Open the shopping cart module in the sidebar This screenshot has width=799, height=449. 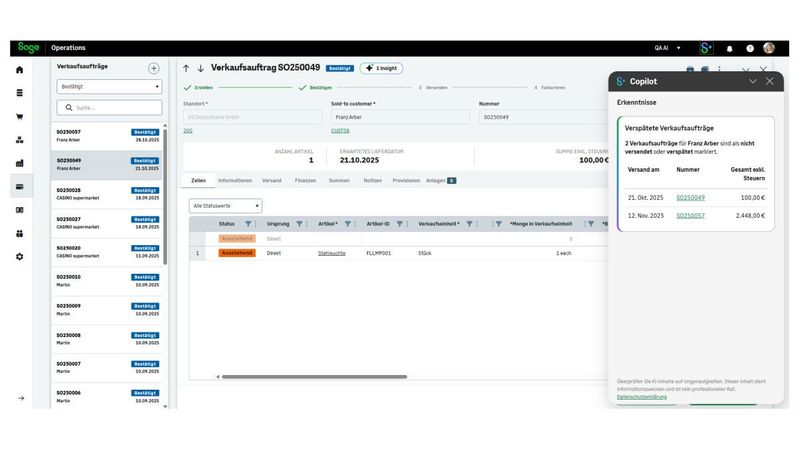click(x=19, y=117)
